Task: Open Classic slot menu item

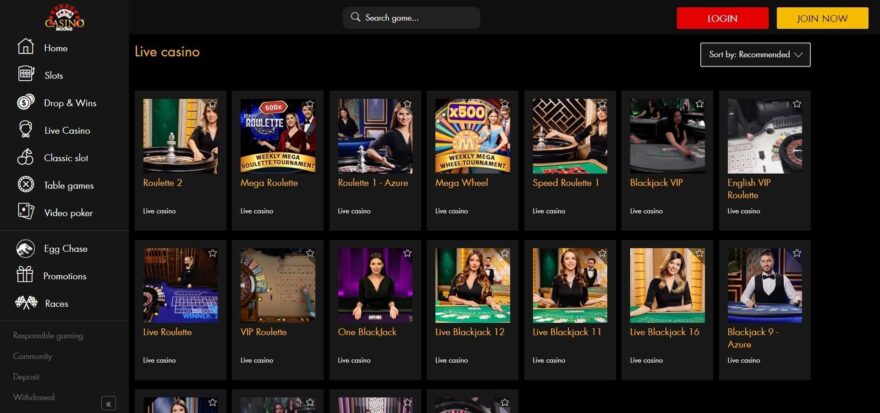Action: pos(66,158)
